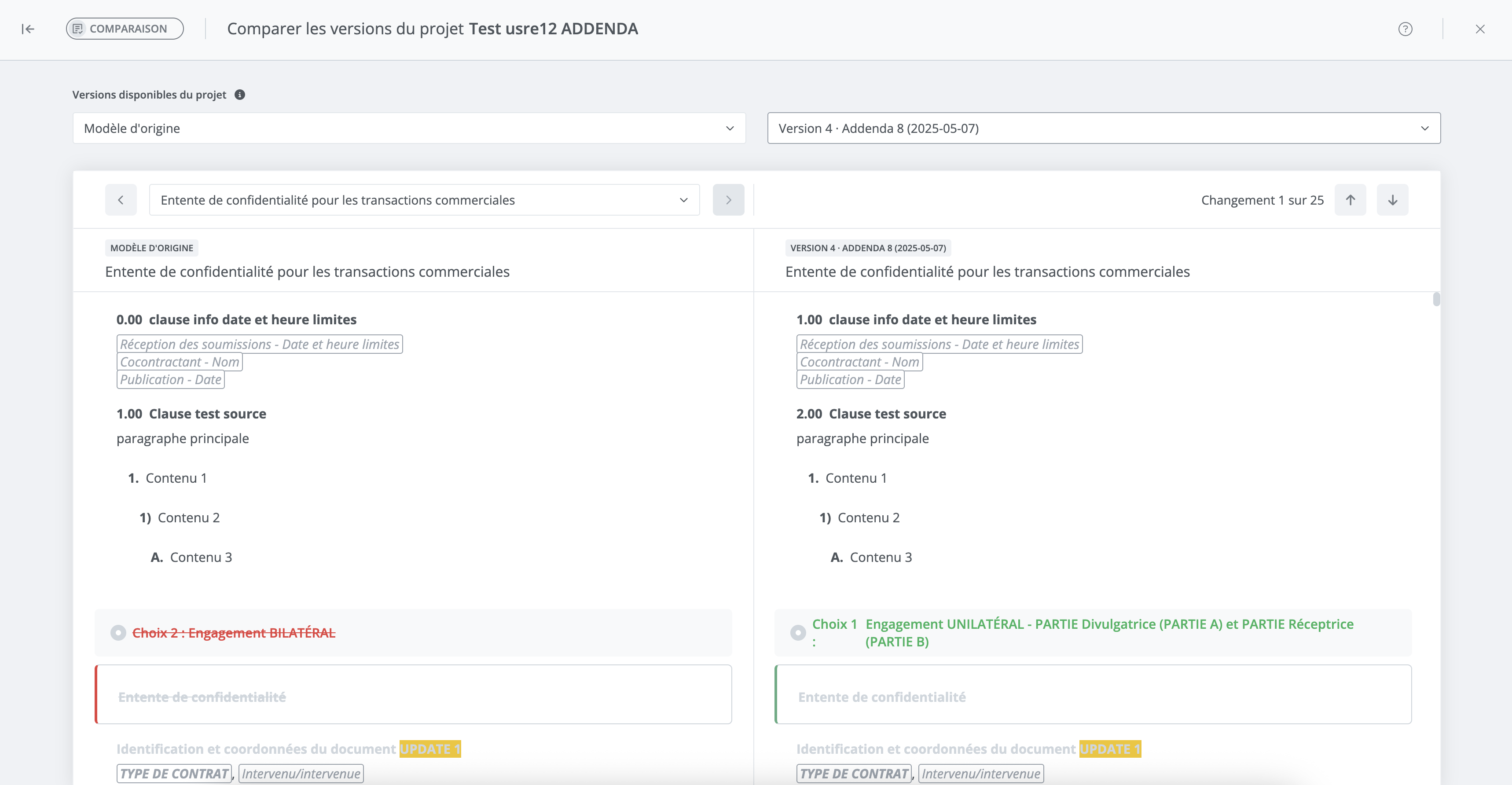
Task: Jump to next change with down arrow
Action: tap(1392, 200)
